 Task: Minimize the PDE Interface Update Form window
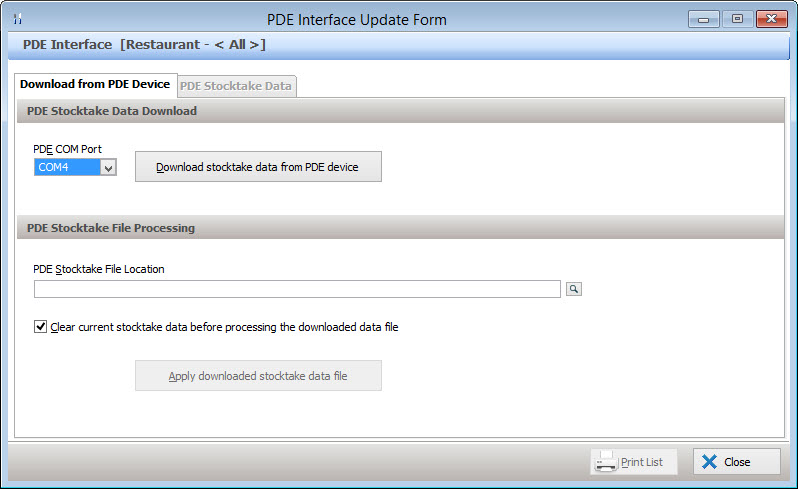coord(704,18)
